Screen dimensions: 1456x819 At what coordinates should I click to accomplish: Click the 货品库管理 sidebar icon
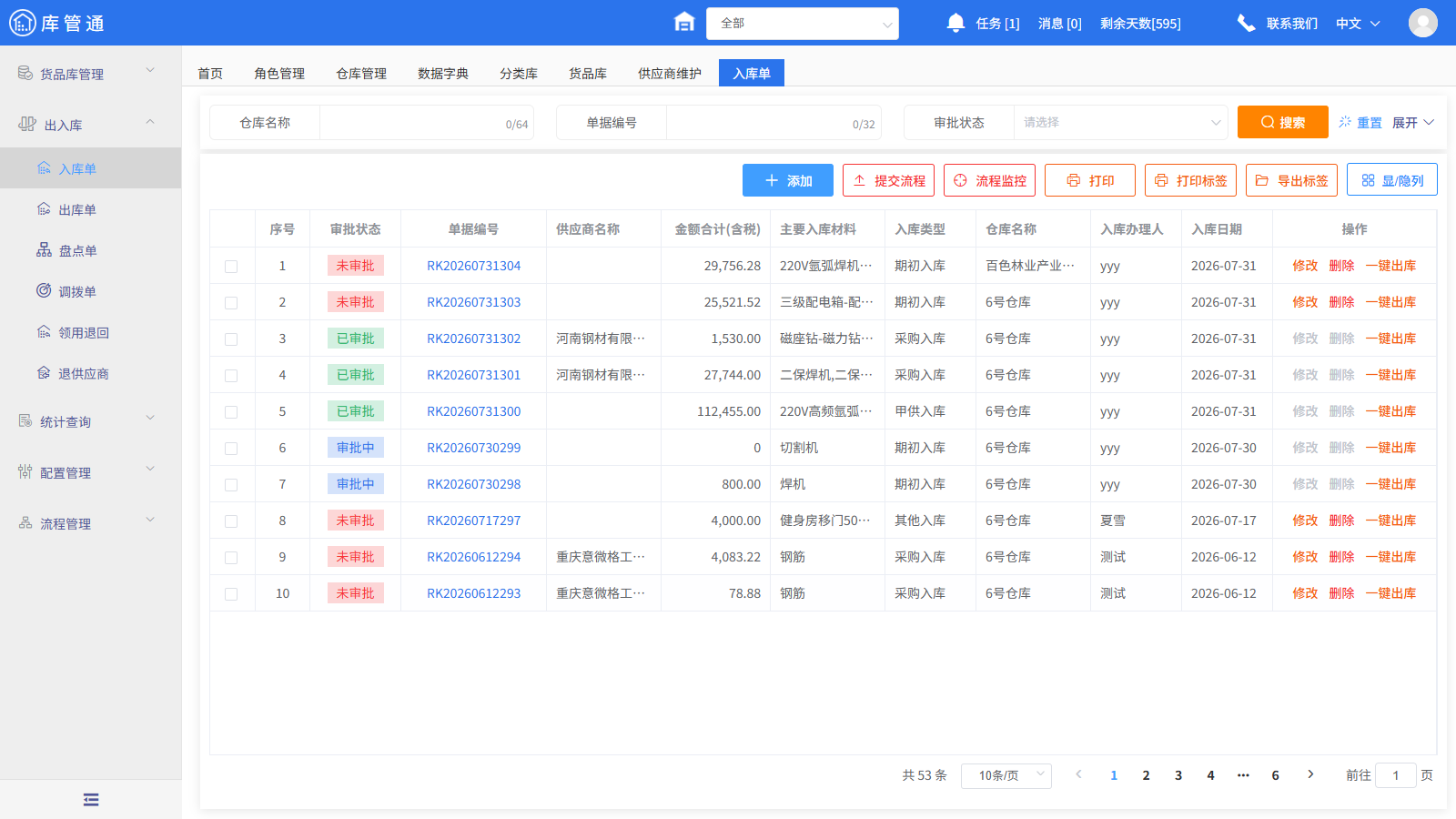(x=25, y=73)
